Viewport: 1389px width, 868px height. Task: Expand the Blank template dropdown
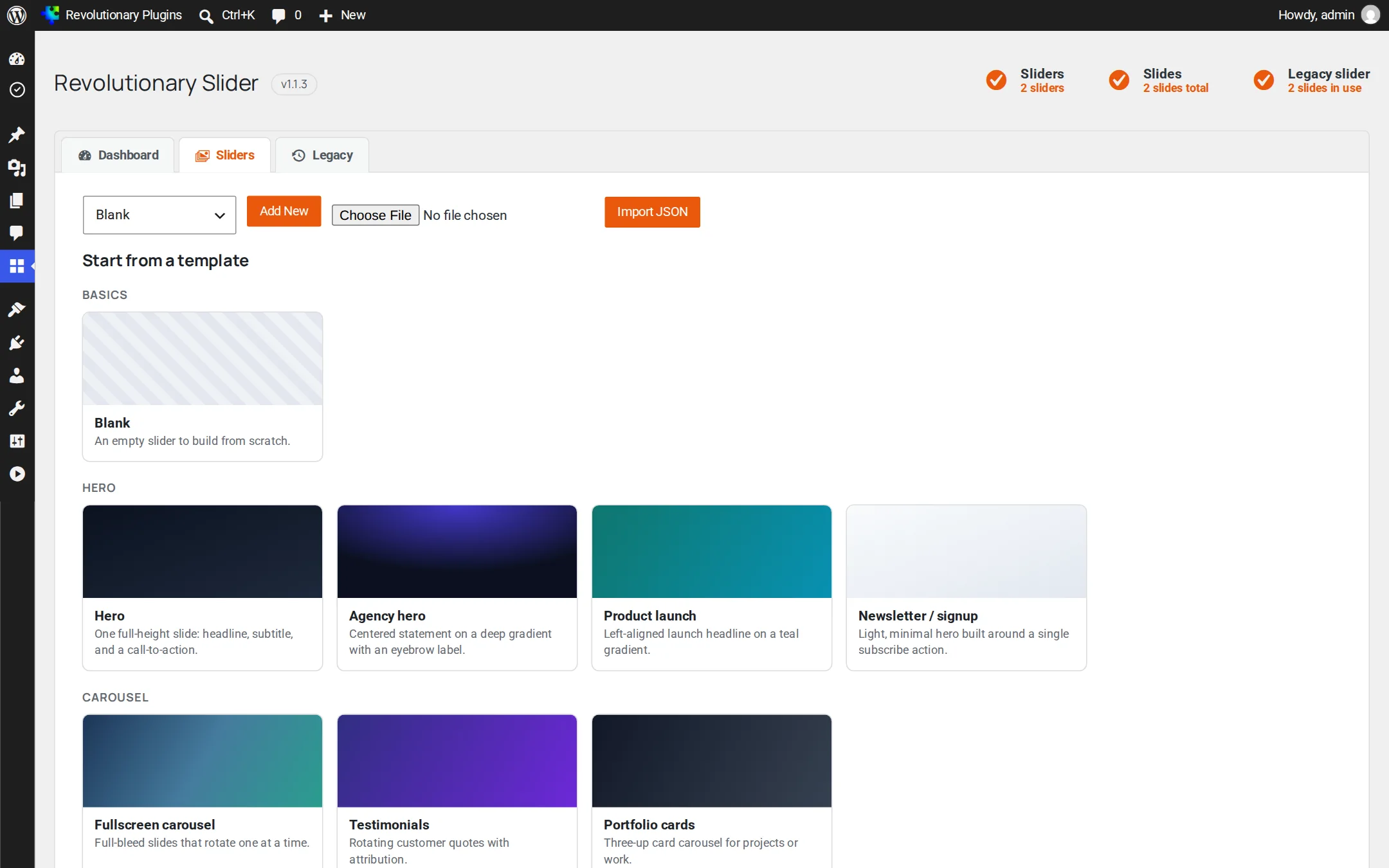click(x=159, y=215)
